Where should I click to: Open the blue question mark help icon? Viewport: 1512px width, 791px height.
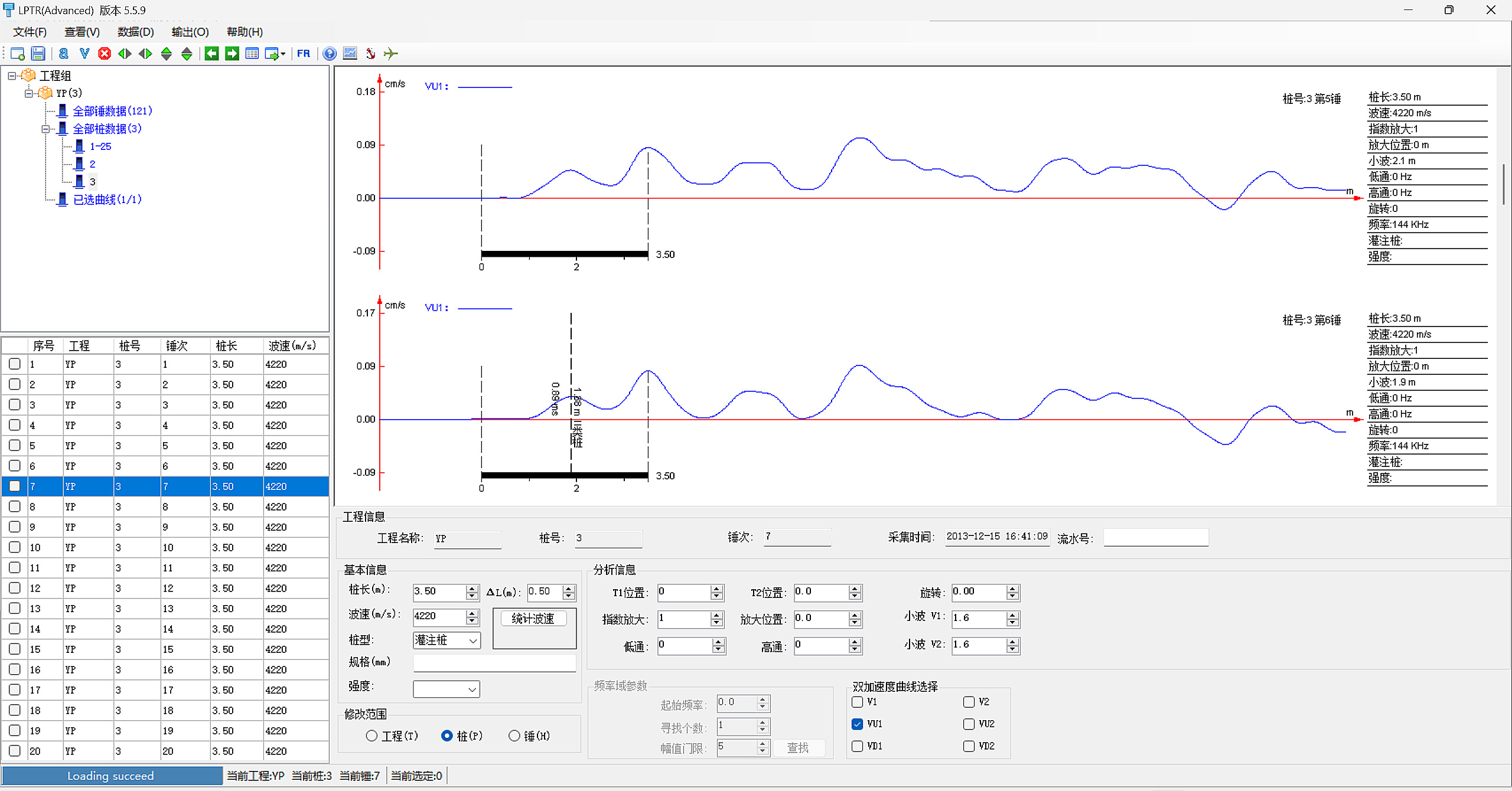click(x=330, y=54)
